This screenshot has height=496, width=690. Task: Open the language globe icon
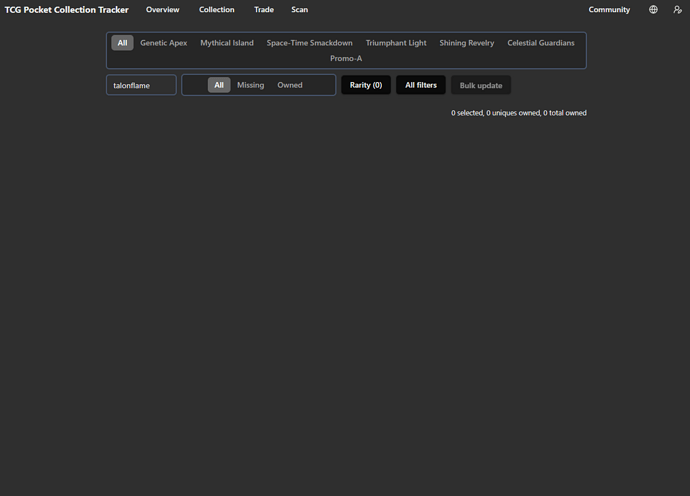click(653, 10)
